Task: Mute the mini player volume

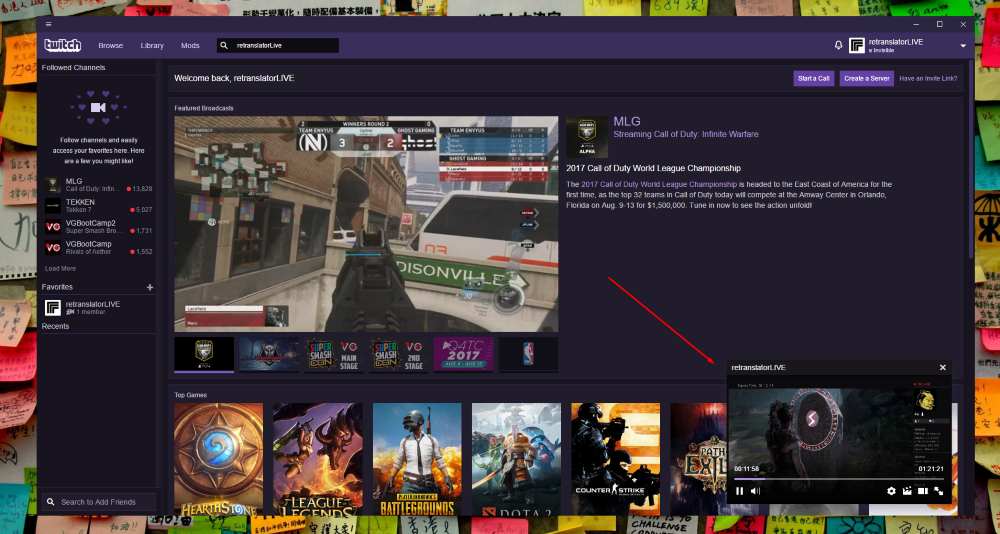Action: [755, 491]
